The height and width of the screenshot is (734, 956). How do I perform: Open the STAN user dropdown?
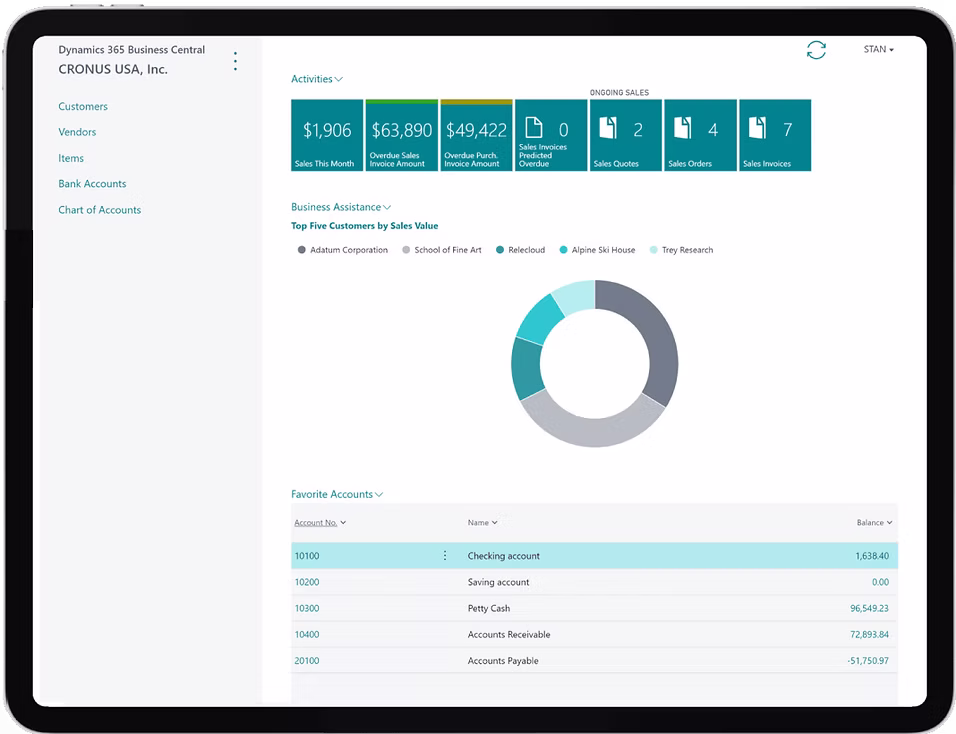(879, 49)
